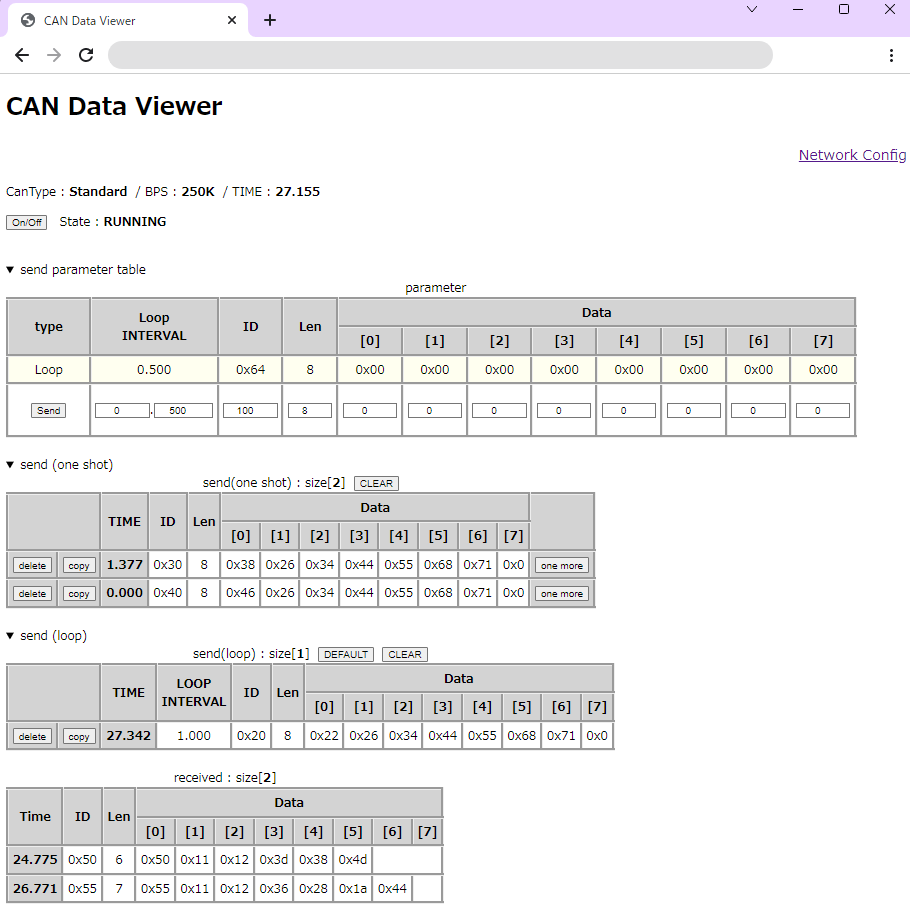Viewport: 910px width, 915px height.
Task: Click the 0x1a data cell in received table
Action: point(353,888)
